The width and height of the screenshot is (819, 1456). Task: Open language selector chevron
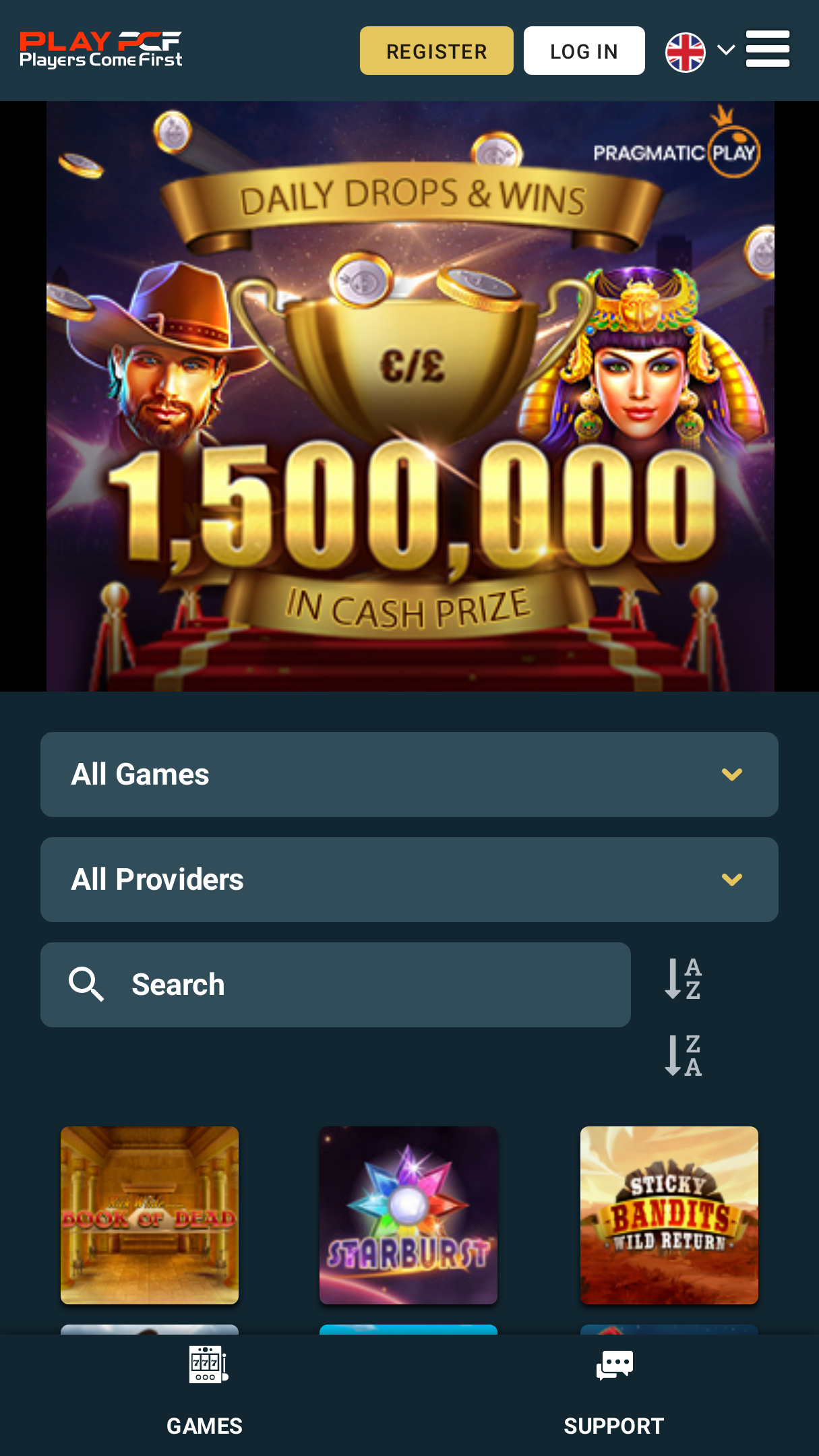(x=726, y=50)
